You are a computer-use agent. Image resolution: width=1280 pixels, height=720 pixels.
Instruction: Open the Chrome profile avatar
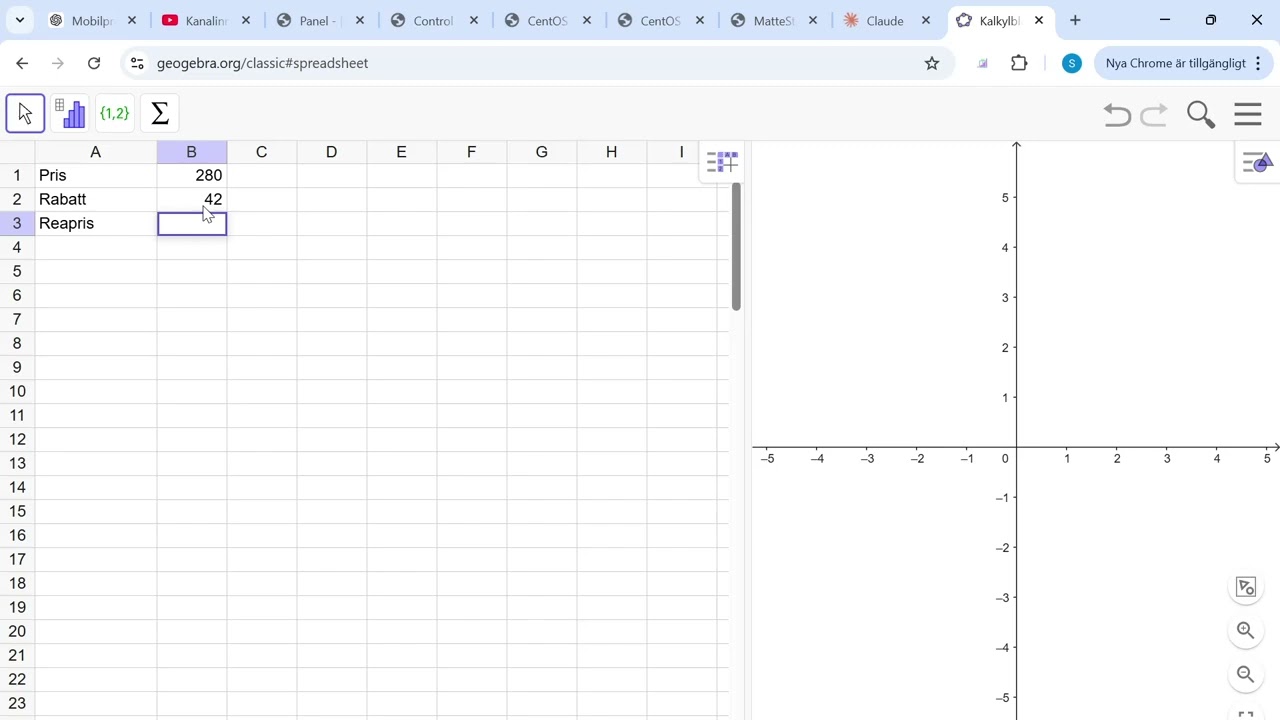click(x=1072, y=63)
